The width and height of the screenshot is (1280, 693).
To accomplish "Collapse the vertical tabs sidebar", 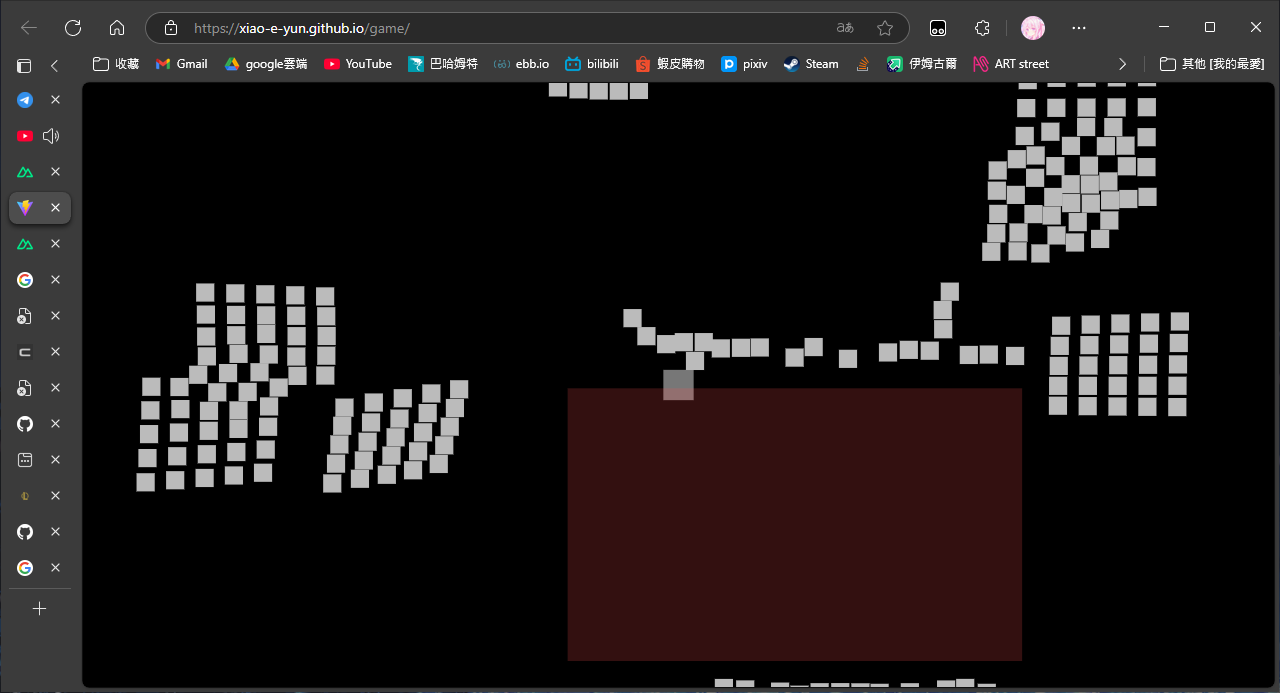I will (x=52, y=65).
